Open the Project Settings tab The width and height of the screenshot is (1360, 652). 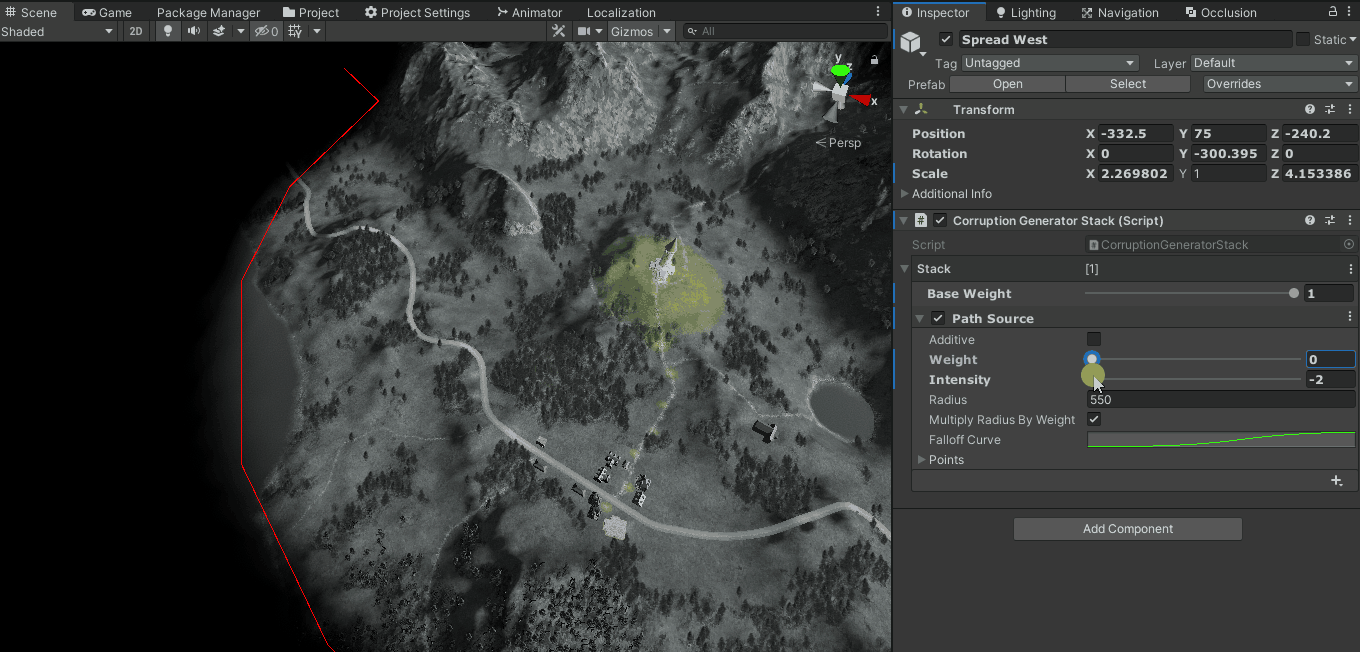pyautogui.click(x=417, y=12)
